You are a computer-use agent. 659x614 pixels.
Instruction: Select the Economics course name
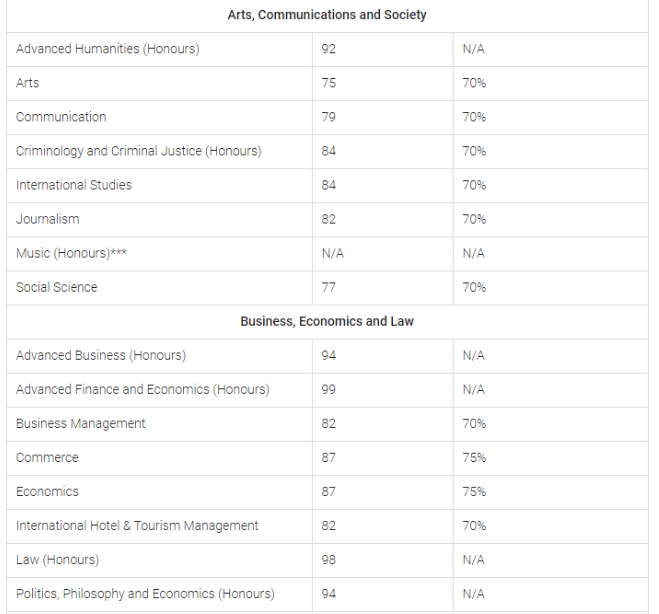point(47,491)
